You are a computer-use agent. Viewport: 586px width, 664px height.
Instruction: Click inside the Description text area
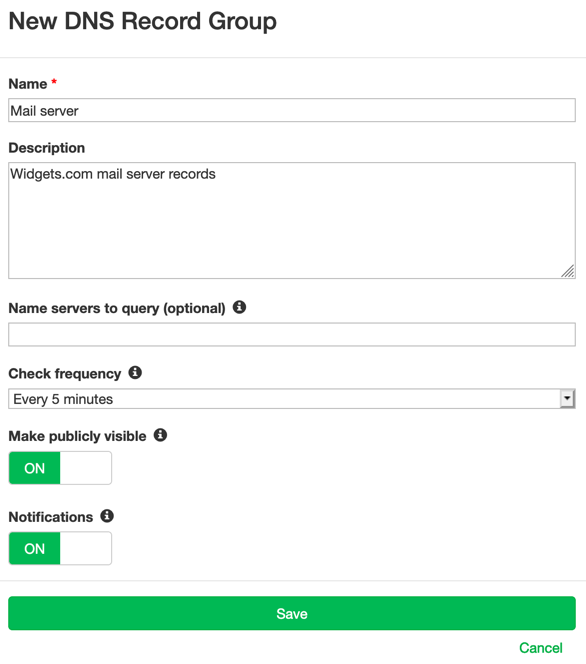(292, 221)
